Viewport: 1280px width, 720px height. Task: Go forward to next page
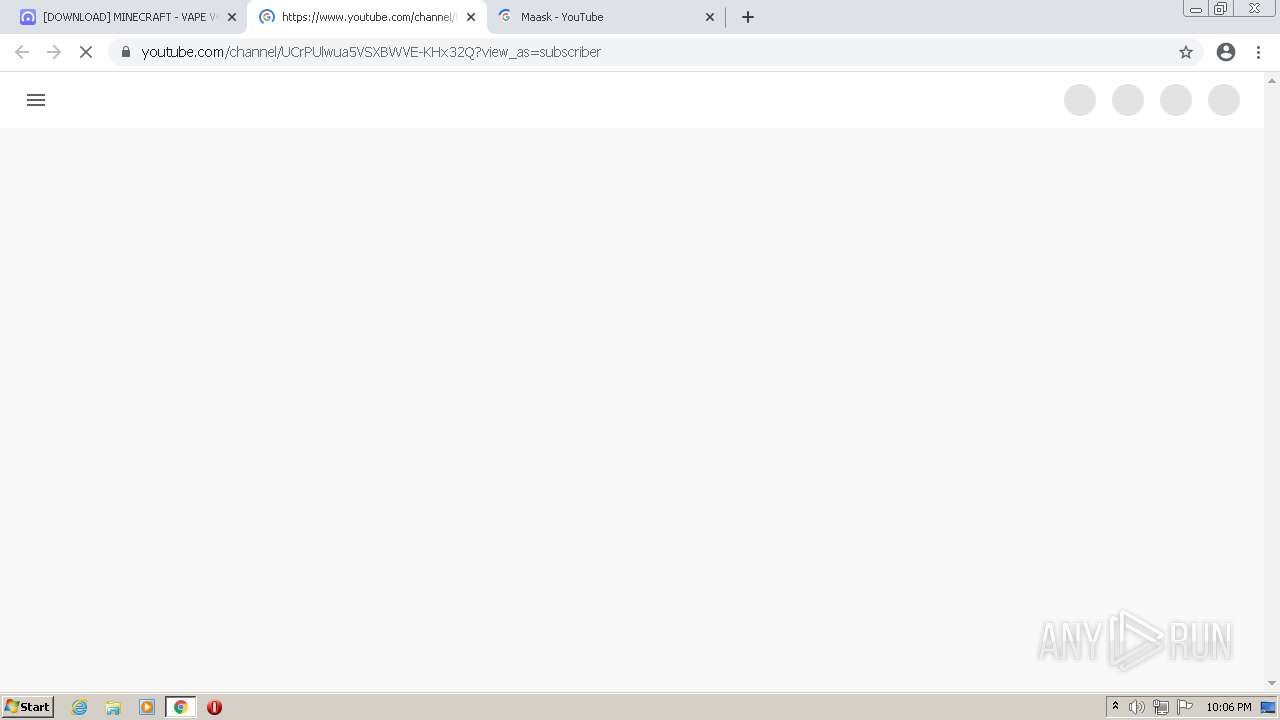click(54, 52)
